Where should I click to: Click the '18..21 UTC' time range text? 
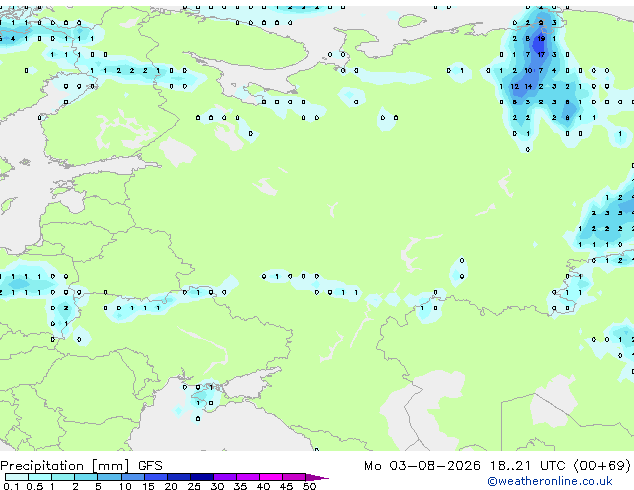(527, 466)
